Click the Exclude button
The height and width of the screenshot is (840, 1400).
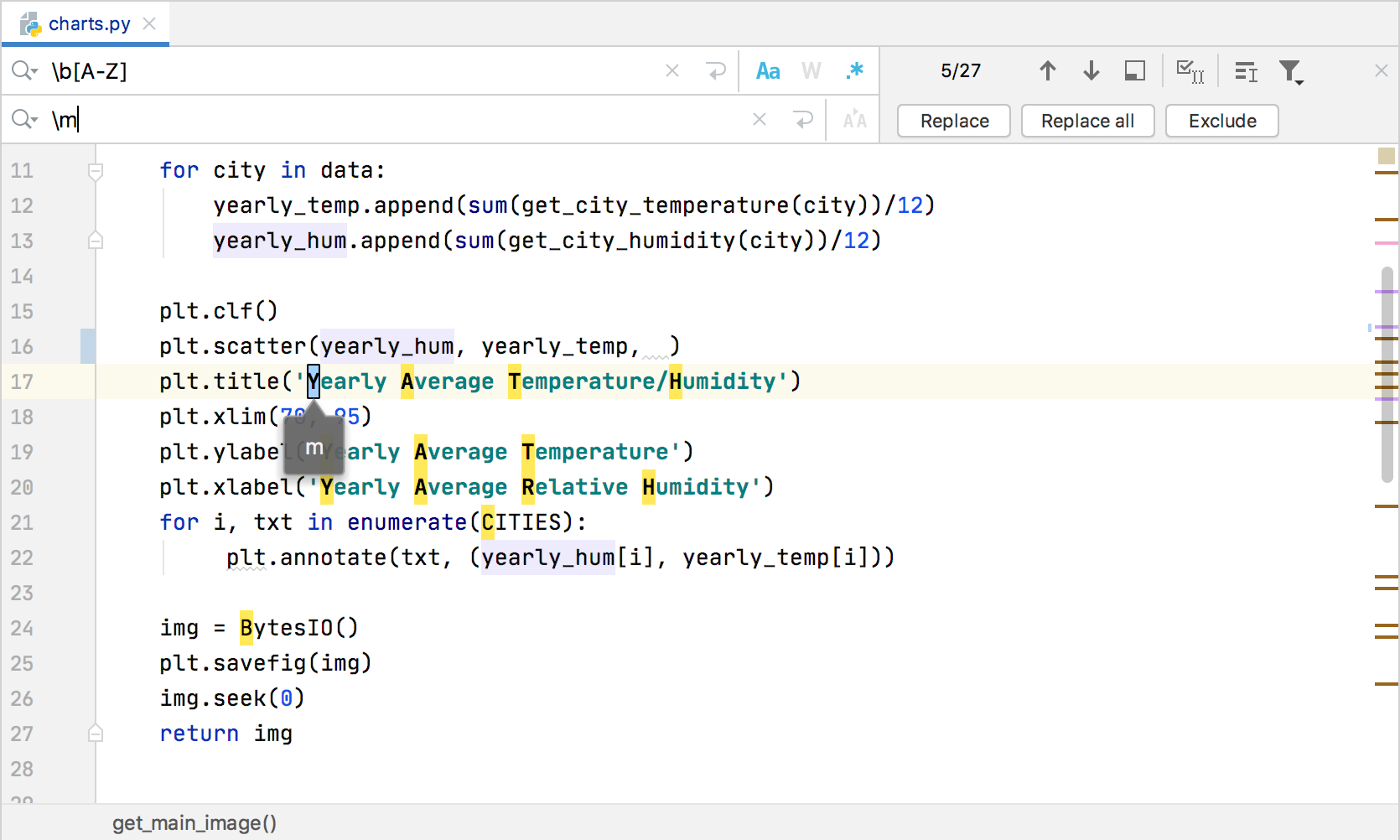[1221, 120]
